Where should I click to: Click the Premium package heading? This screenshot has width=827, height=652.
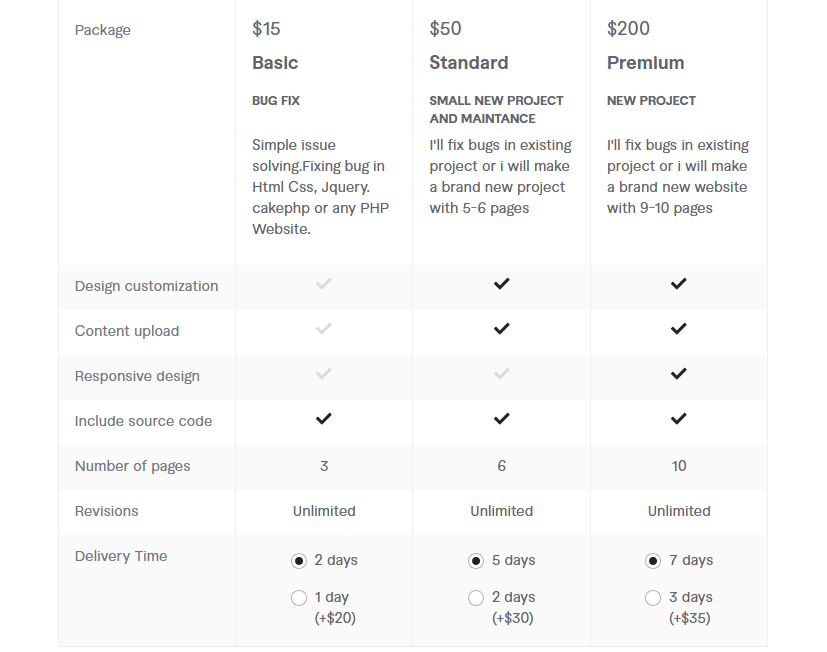tap(645, 63)
